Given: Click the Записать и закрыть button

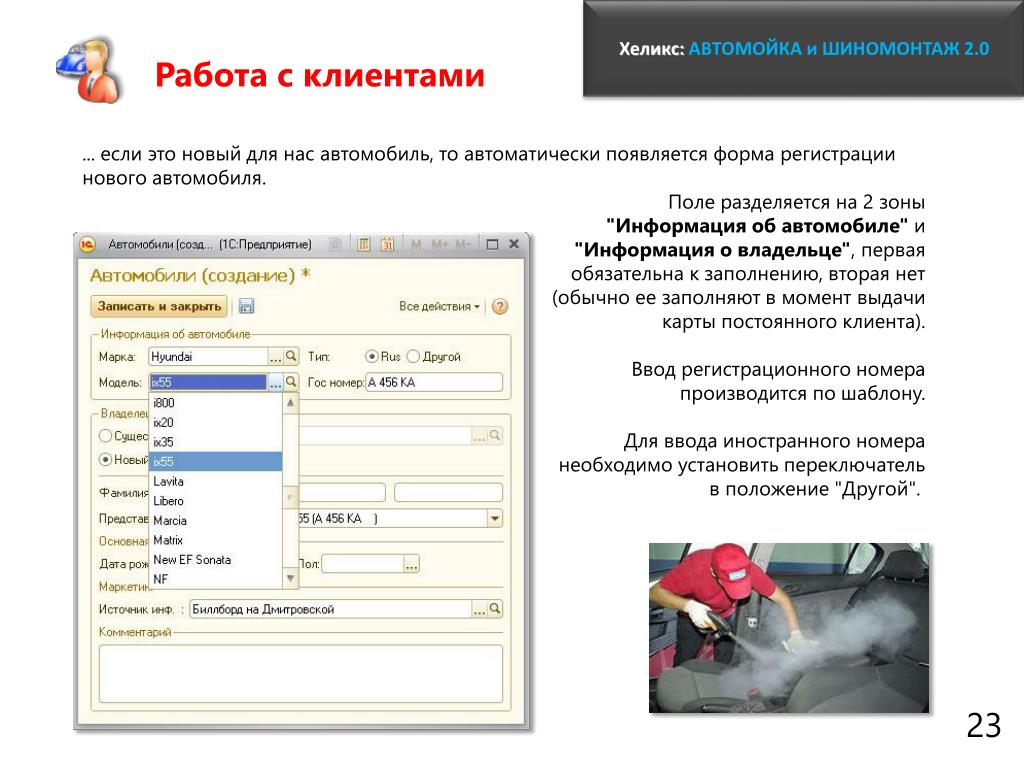Looking at the screenshot, I should pos(159,306).
